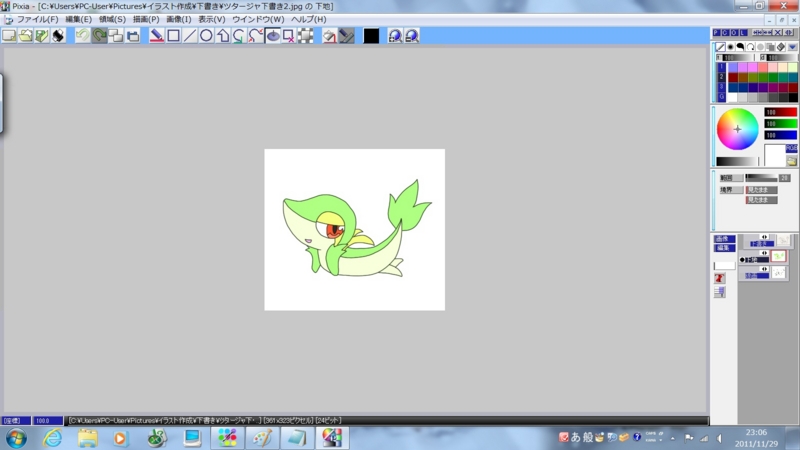This screenshot has width=800, height=450.
Task: Click the Print toolbar icon
Action: [x=58, y=35]
